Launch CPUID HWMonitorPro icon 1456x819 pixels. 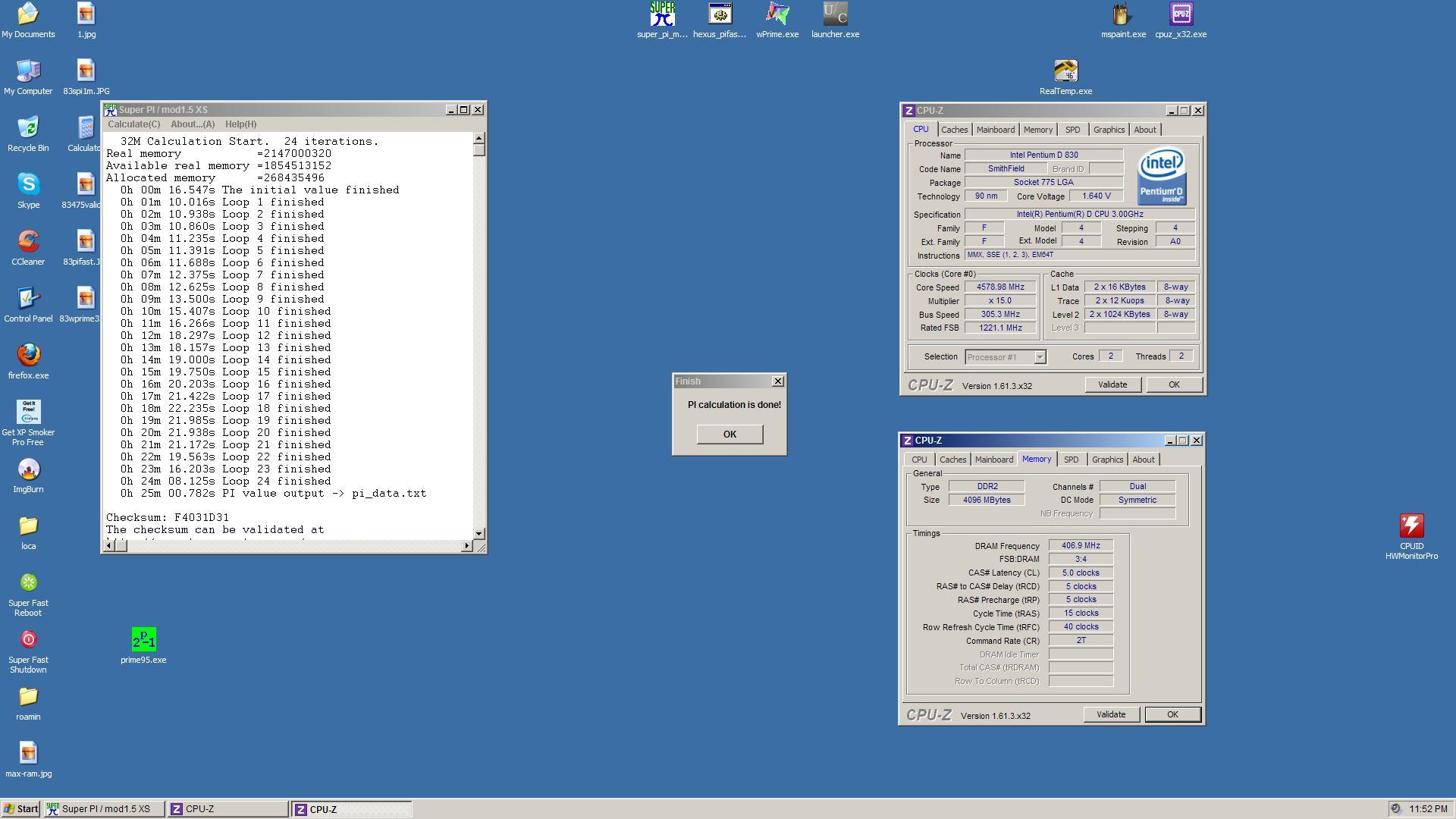point(1411,536)
